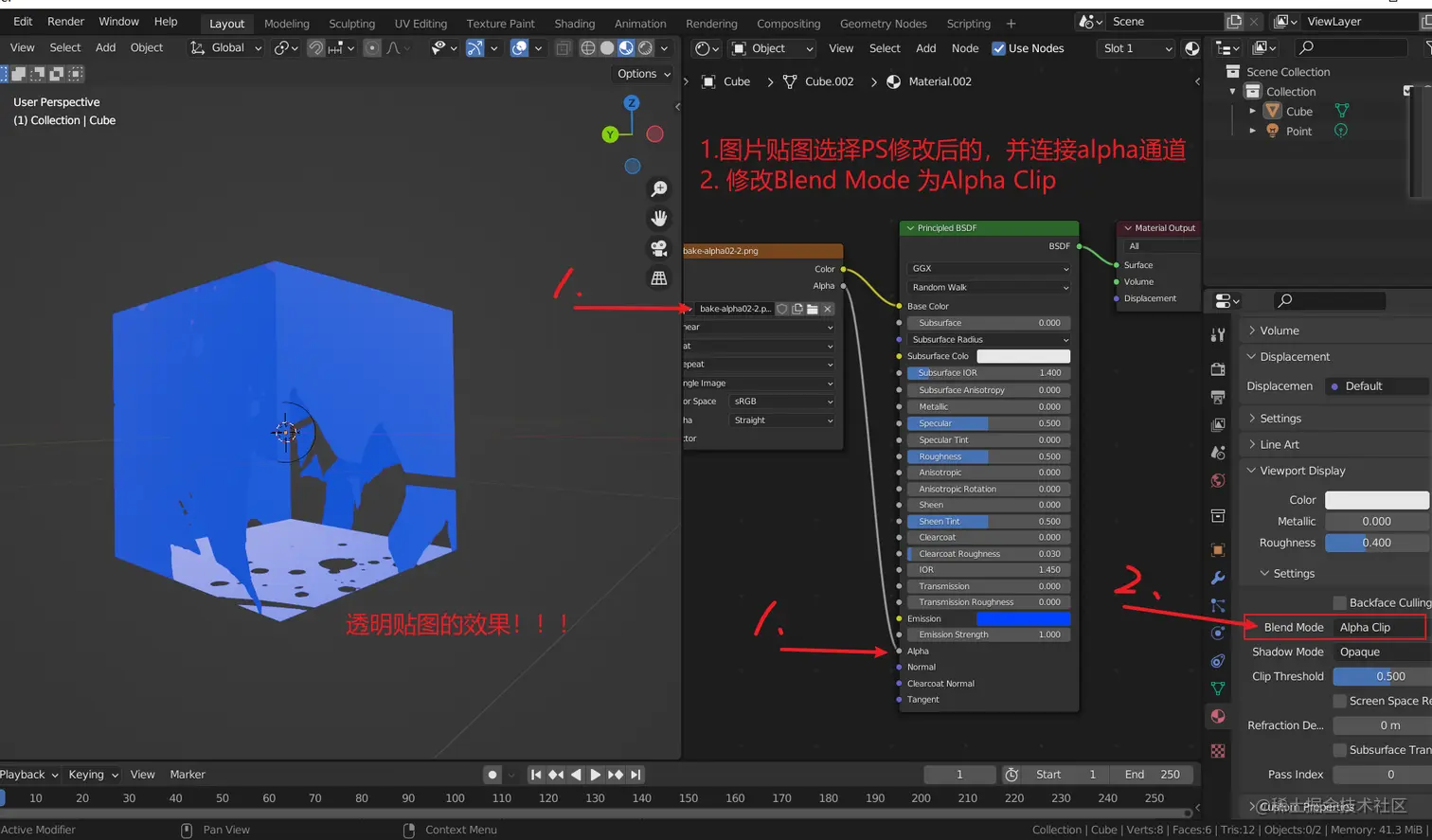Enable wireframe viewport shading
Image resolution: width=1432 pixels, height=840 pixels.
tap(588, 47)
